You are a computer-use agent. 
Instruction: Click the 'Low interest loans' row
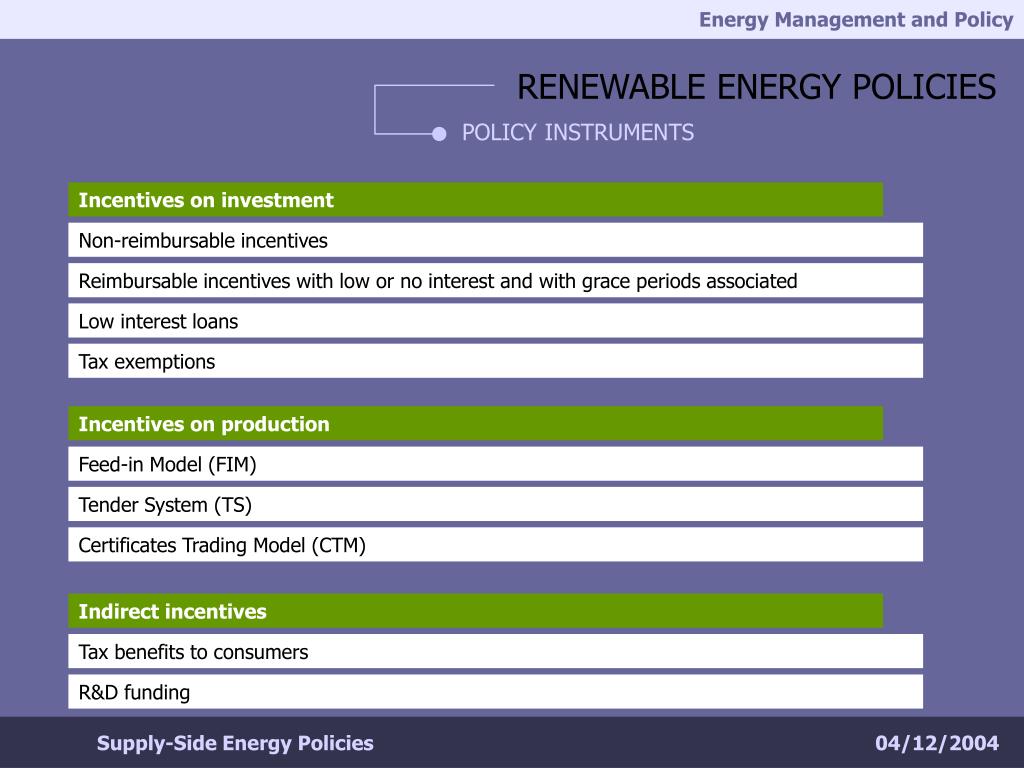496,321
